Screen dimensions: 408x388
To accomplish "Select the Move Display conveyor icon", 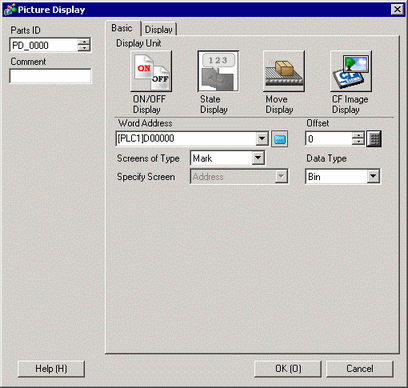I will click(x=284, y=71).
